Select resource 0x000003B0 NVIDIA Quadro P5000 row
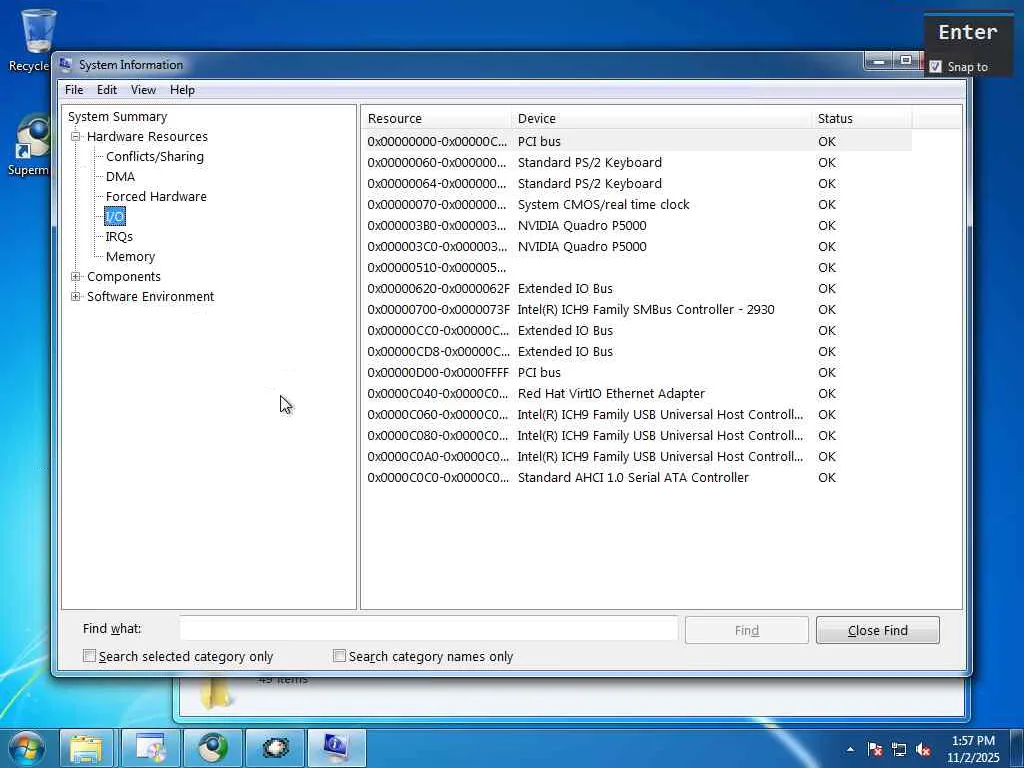 click(x=637, y=225)
